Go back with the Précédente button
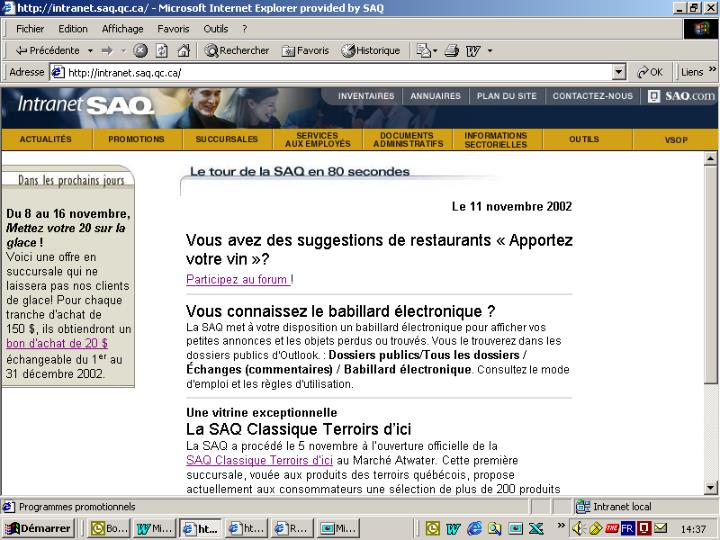Screen dimensions: 720x540 [x=47, y=51]
